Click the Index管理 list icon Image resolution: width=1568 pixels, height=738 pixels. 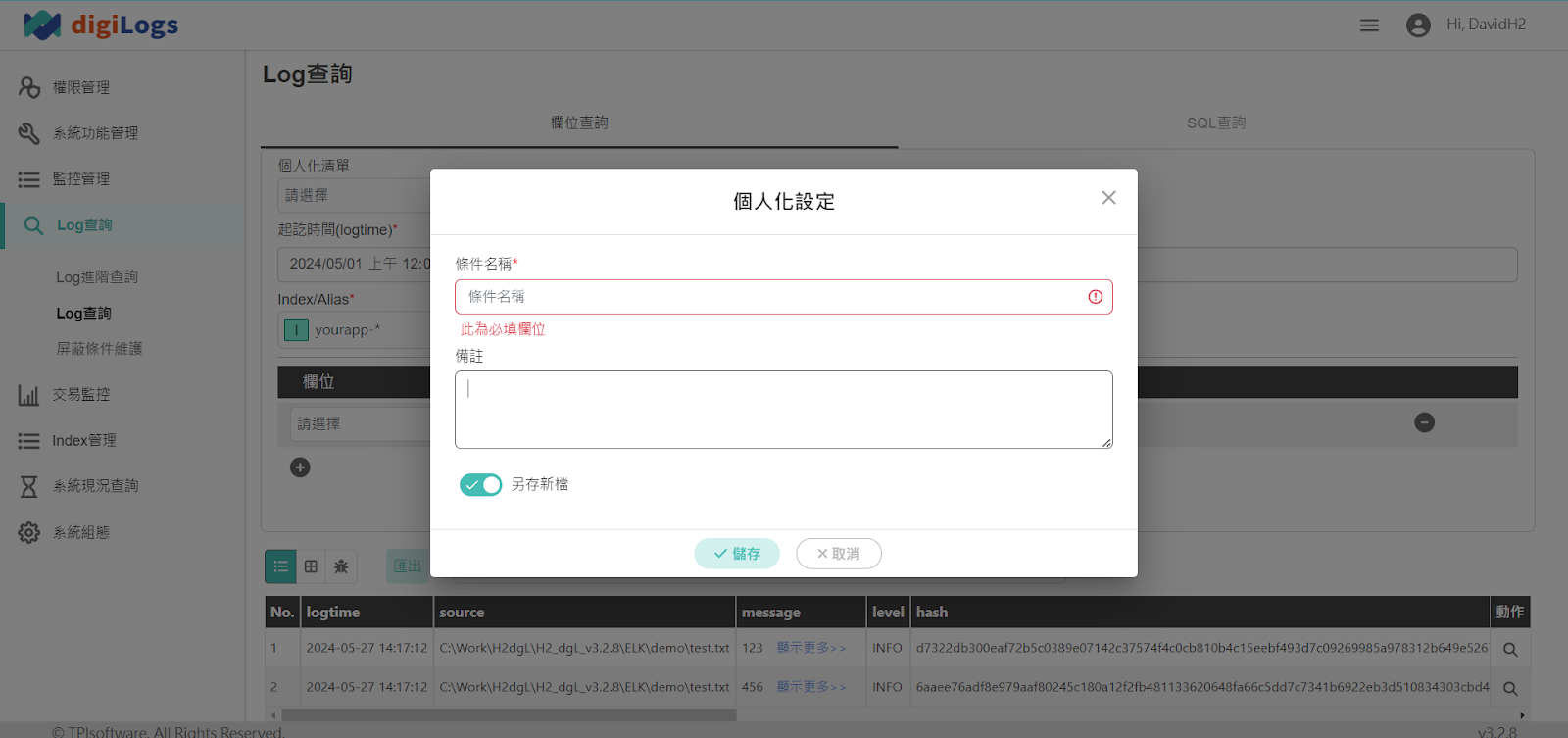pyautogui.click(x=29, y=441)
